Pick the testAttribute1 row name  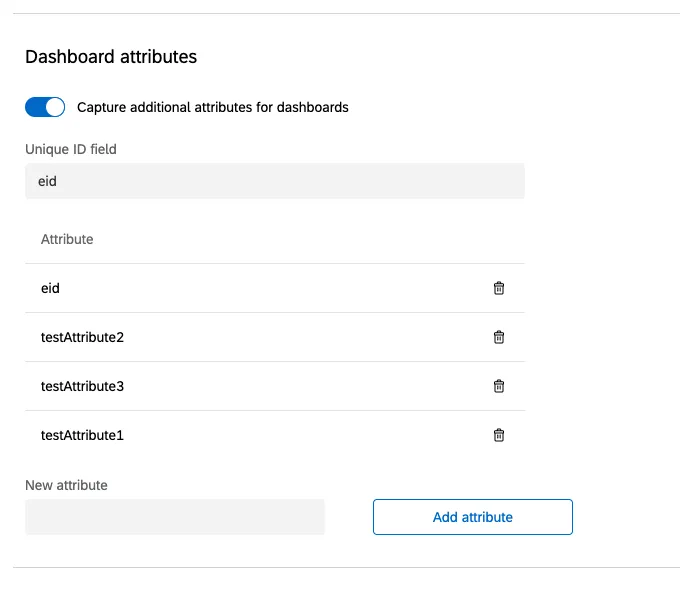pyautogui.click(x=82, y=435)
